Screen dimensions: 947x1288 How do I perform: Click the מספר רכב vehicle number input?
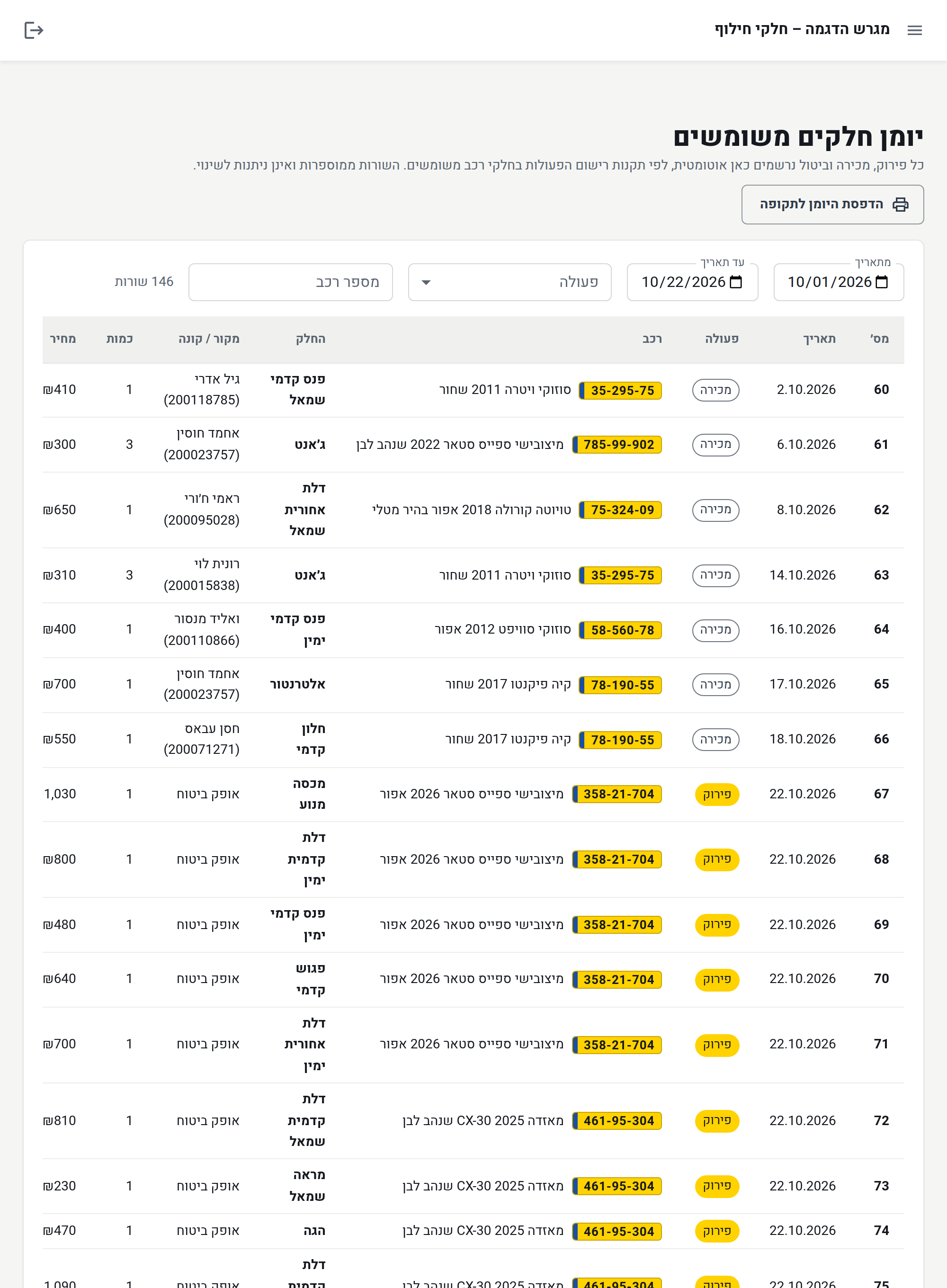coord(291,282)
